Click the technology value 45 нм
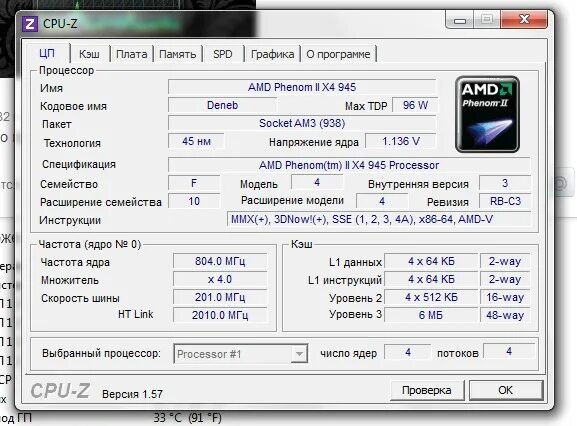 point(196,141)
